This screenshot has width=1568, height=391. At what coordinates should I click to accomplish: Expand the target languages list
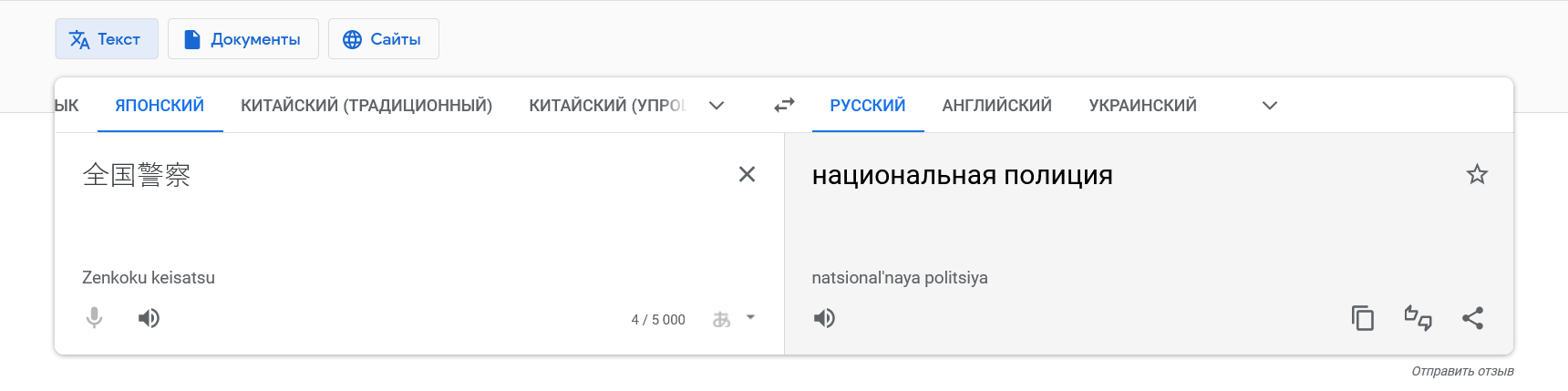tap(1269, 106)
